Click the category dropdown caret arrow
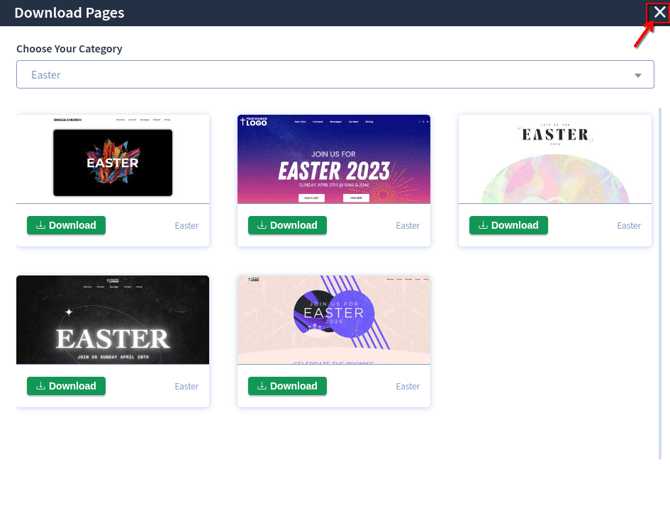Screen dimensions: 670x512 coord(638,76)
